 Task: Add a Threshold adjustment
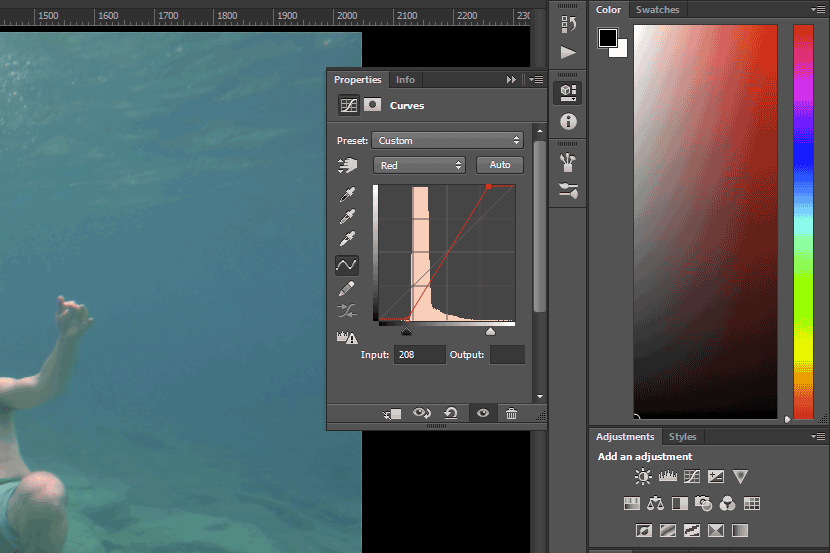(692, 530)
